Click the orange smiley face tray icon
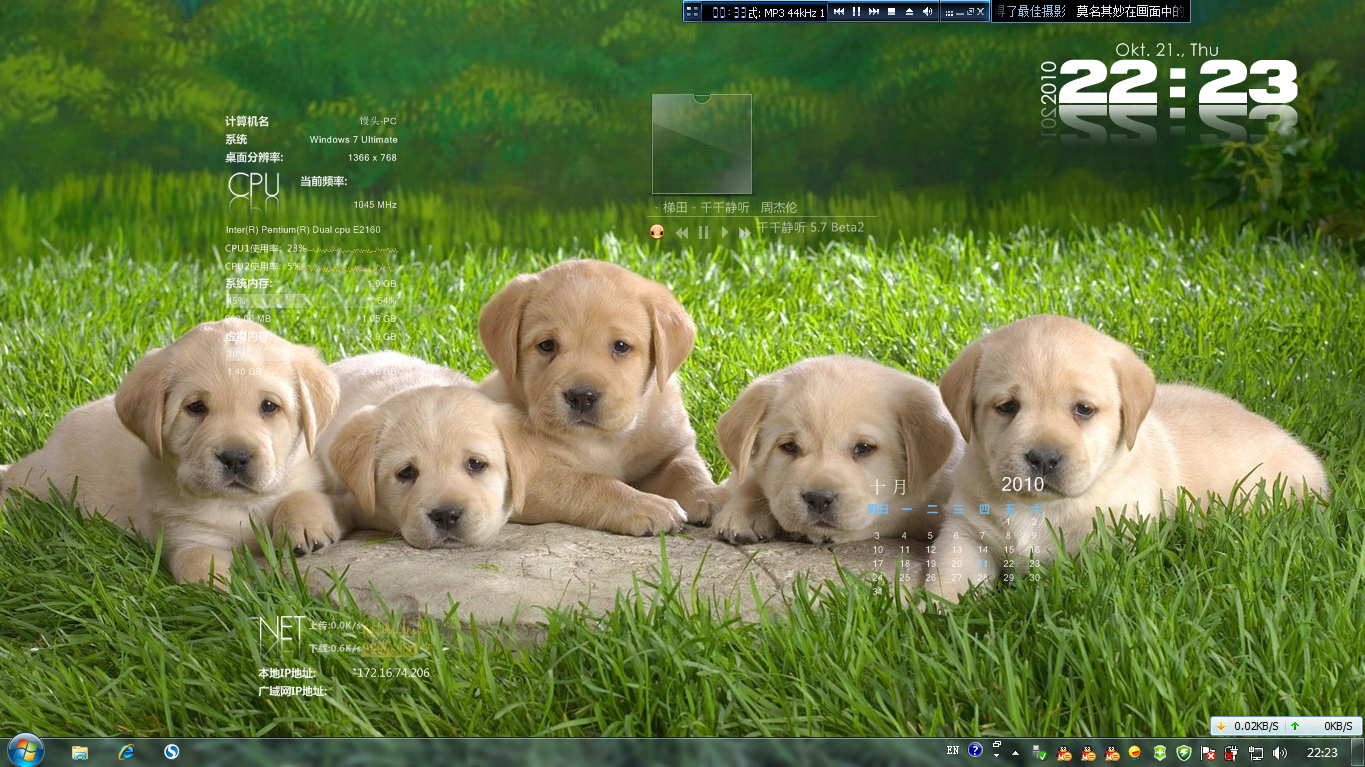1365x767 pixels. pos(1135,753)
